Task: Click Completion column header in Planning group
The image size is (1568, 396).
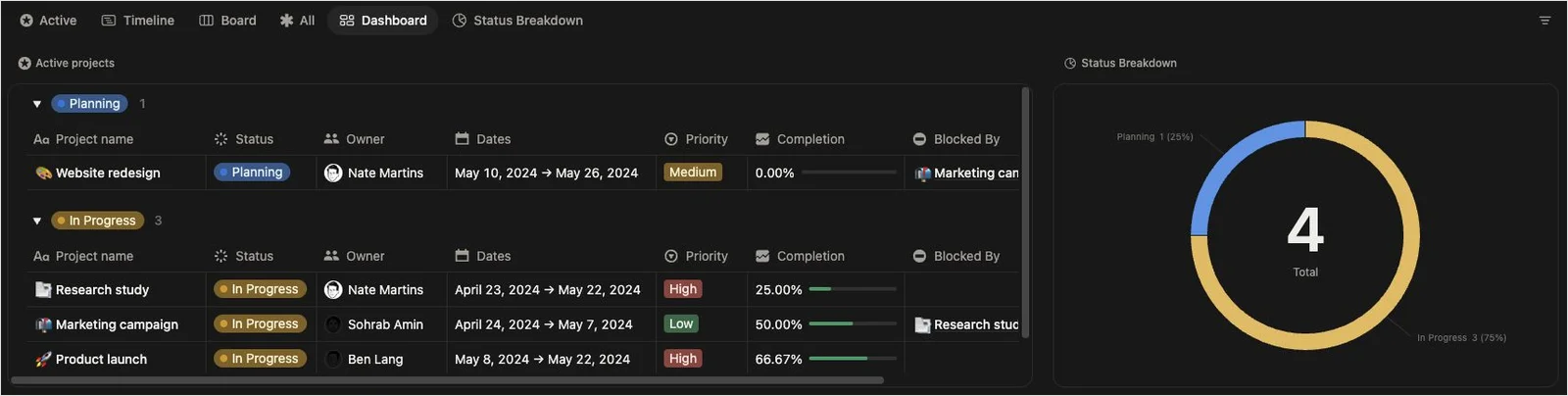Action: click(800, 139)
